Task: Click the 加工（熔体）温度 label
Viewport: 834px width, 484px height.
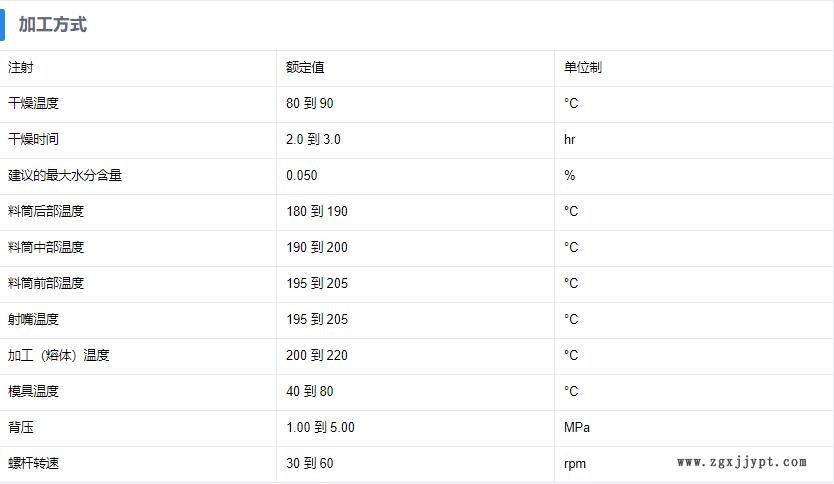Action: (59, 356)
